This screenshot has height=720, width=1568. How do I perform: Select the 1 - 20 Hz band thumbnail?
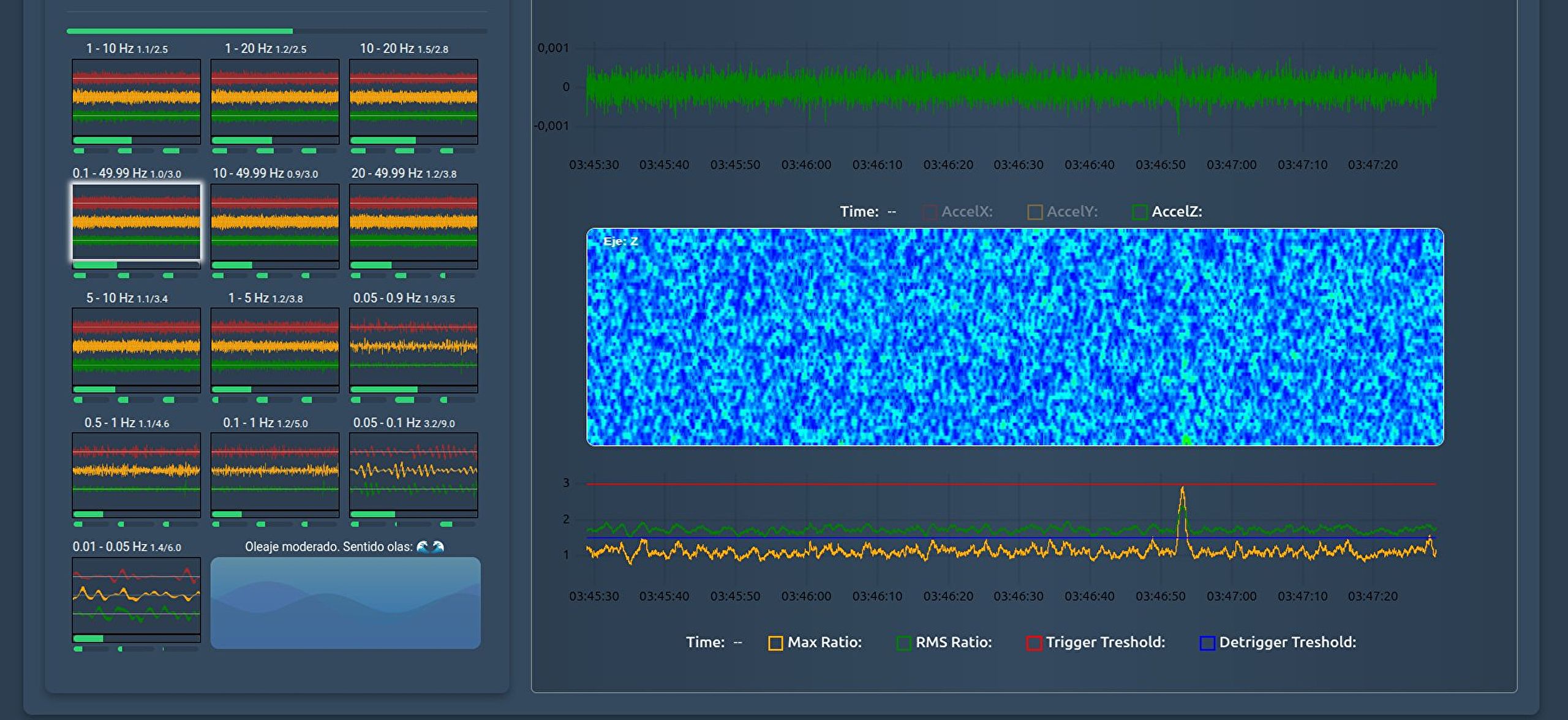[x=274, y=97]
